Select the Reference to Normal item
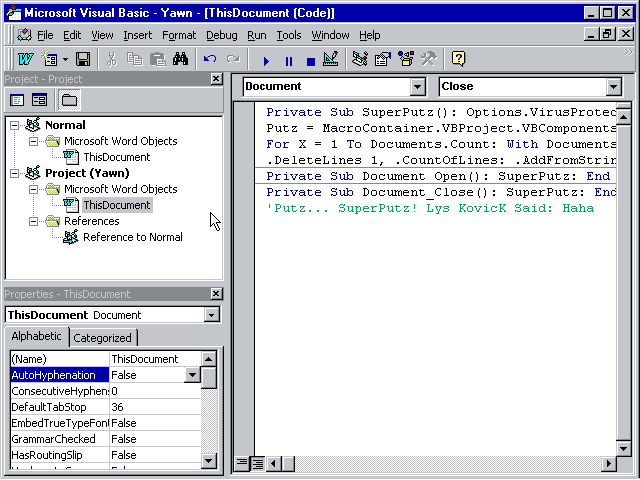Image resolution: width=640 pixels, height=480 pixels. [133, 237]
